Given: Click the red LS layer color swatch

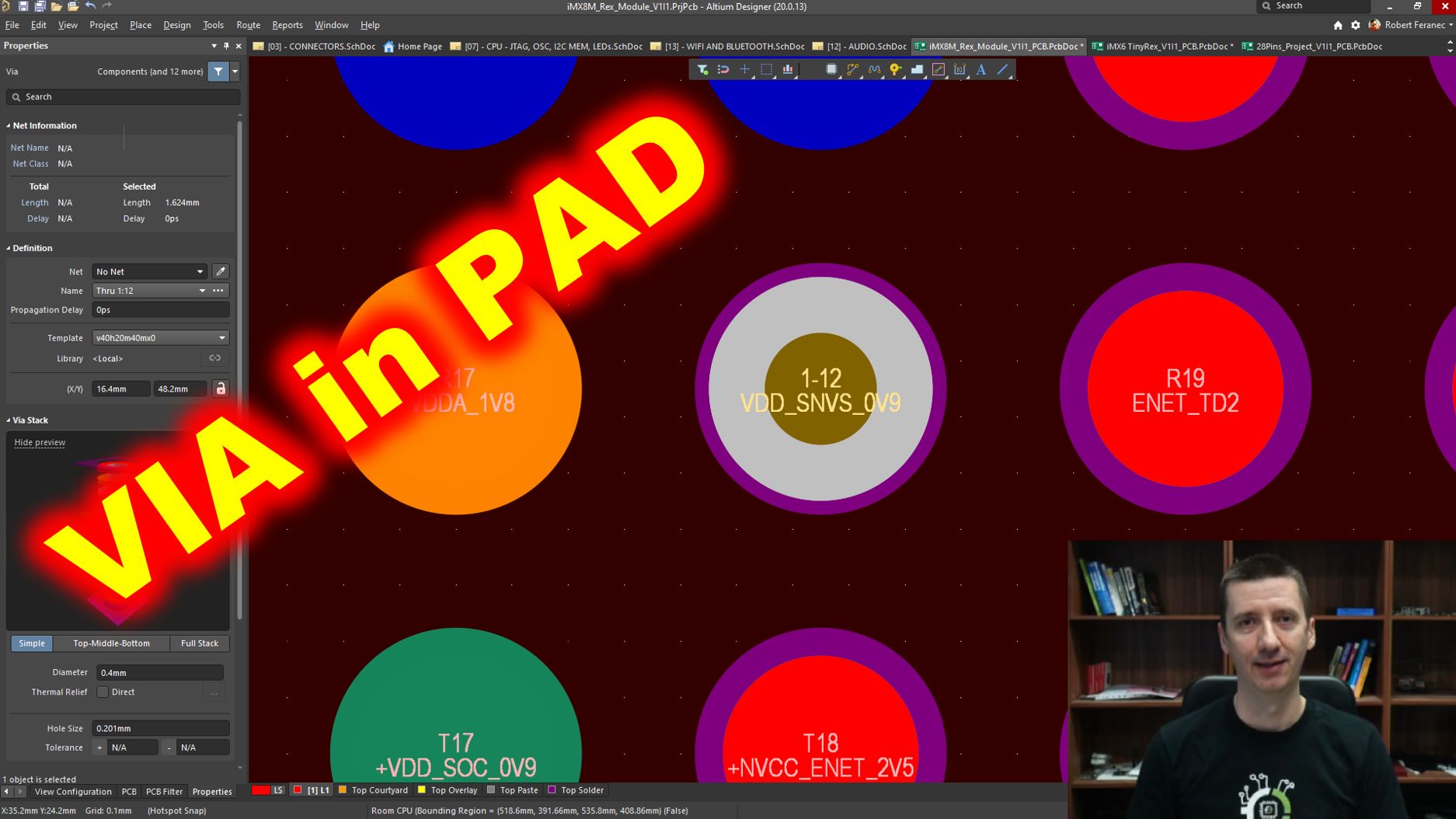Looking at the screenshot, I should point(260,790).
